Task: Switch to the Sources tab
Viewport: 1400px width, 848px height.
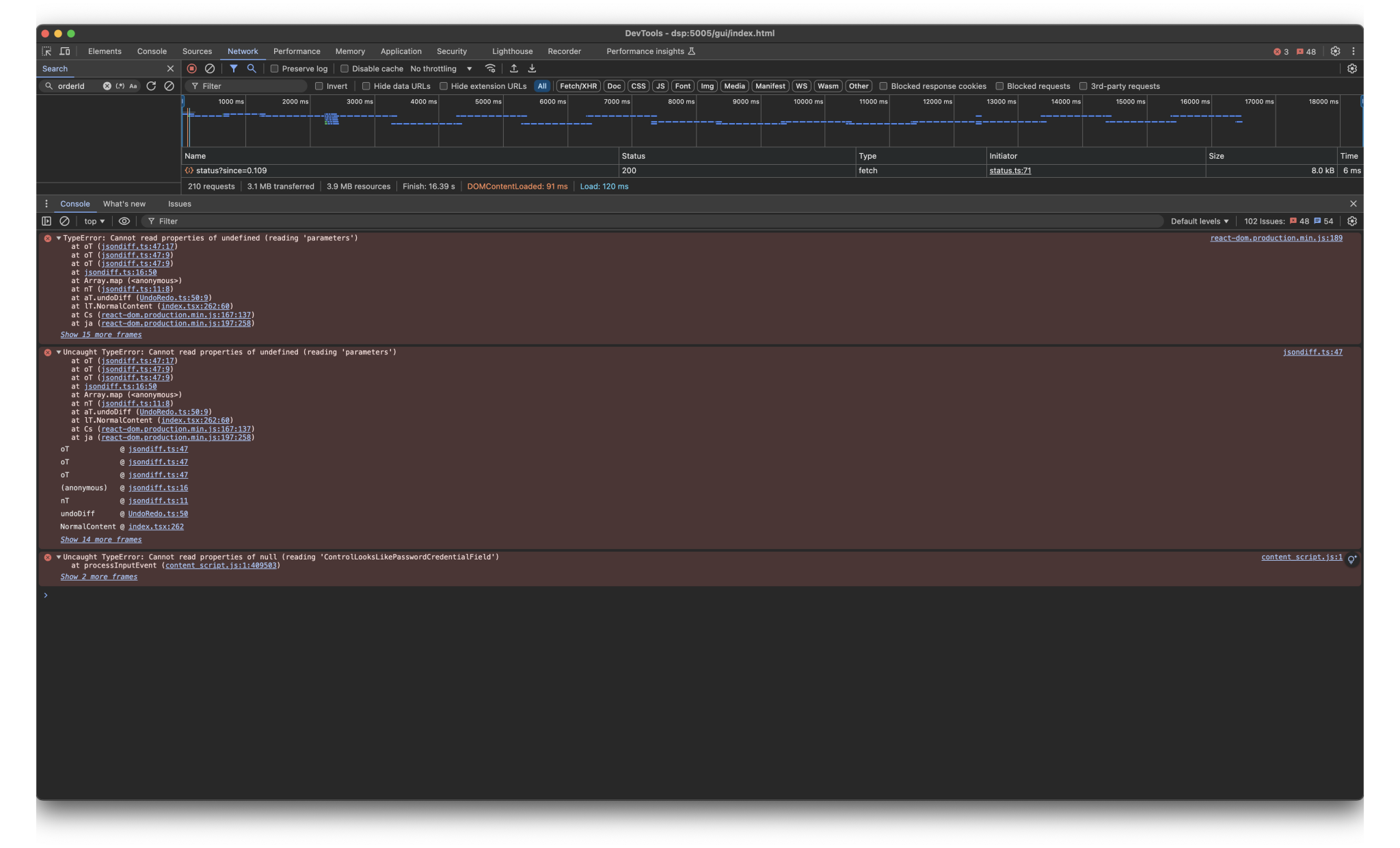Action: pos(197,51)
